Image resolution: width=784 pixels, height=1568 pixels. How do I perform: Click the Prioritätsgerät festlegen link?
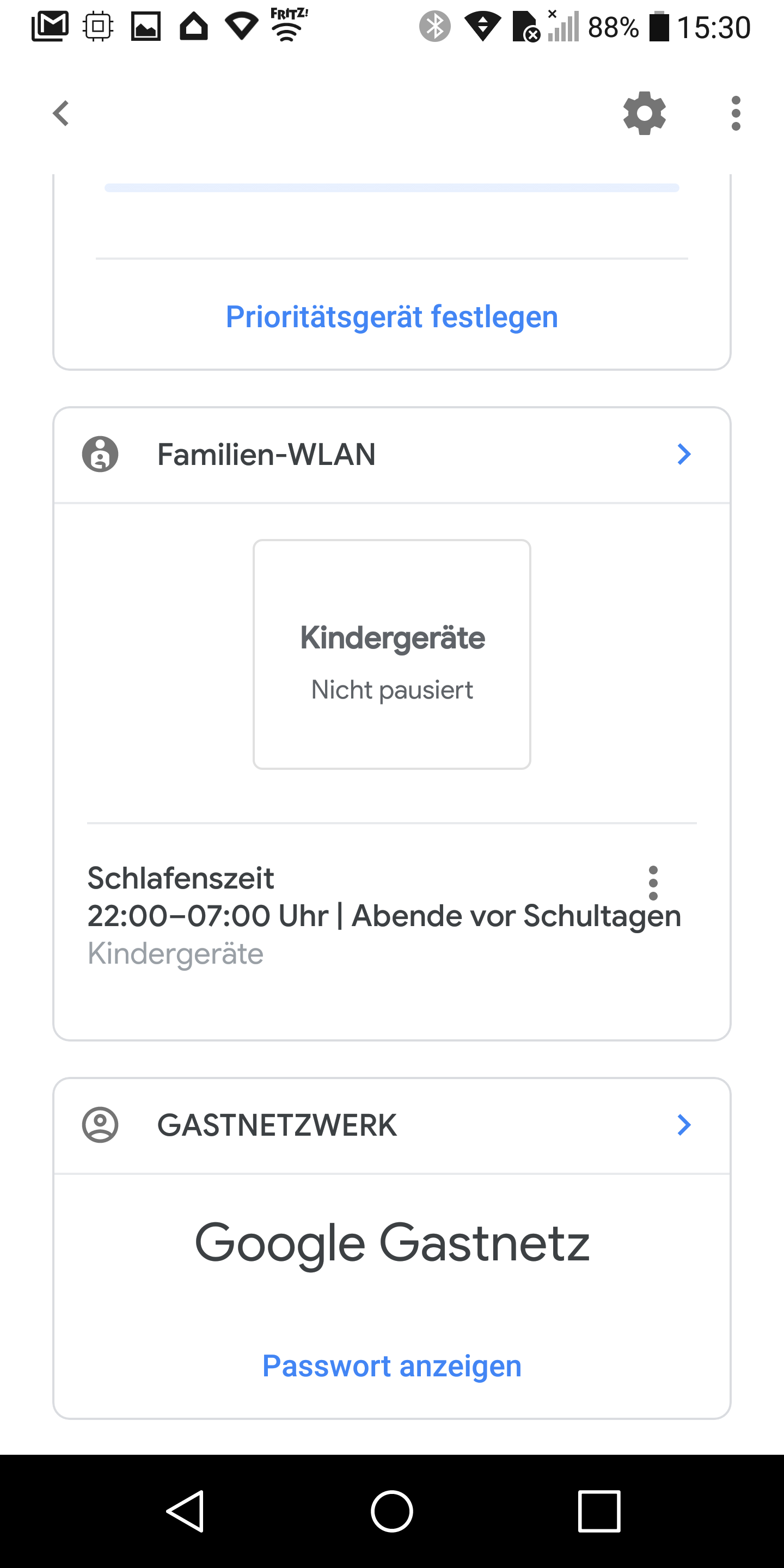(392, 316)
